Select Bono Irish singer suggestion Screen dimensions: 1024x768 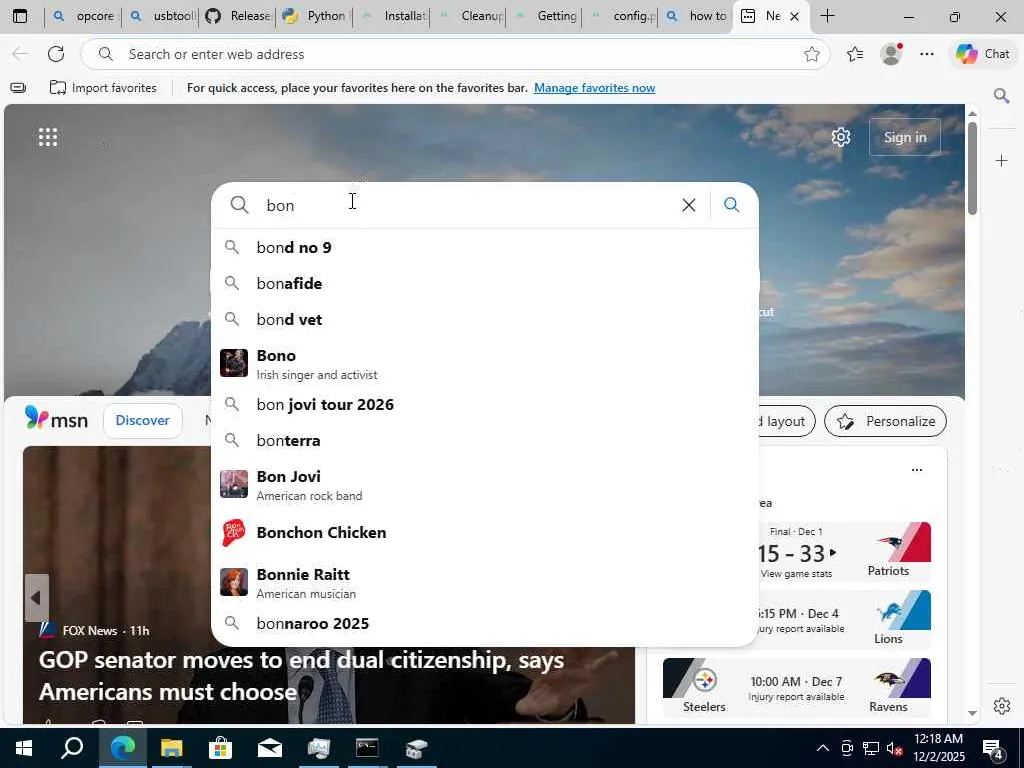click(x=485, y=364)
